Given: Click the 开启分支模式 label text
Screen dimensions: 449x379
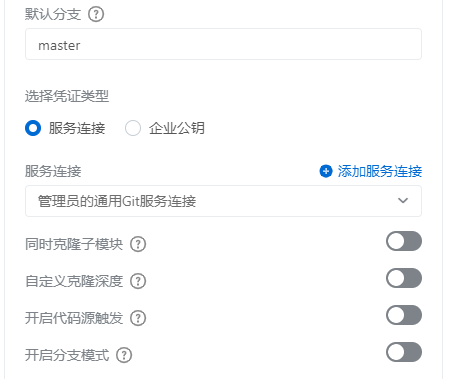Looking at the screenshot, I should click(x=67, y=355).
